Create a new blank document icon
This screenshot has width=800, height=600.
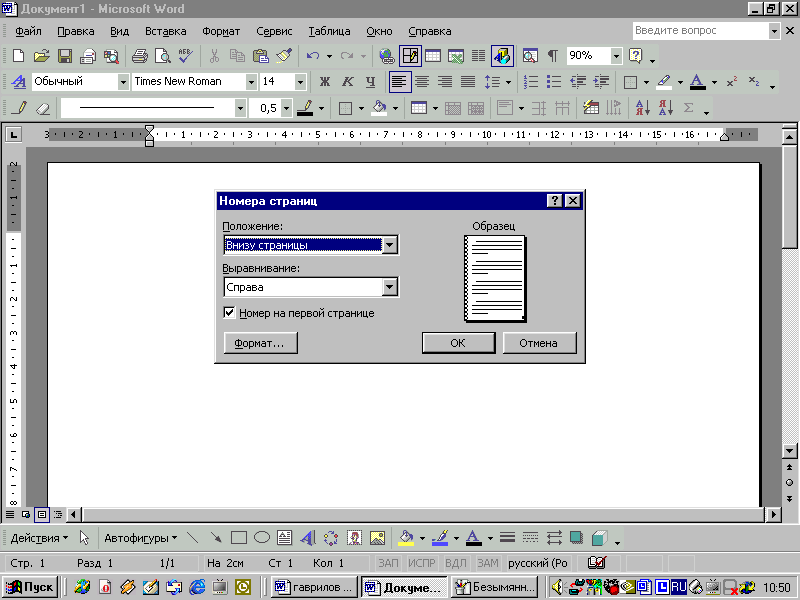18,56
